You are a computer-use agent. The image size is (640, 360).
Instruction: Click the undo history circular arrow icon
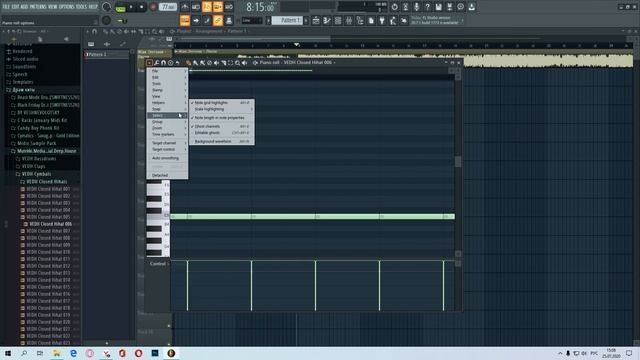point(394,7)
